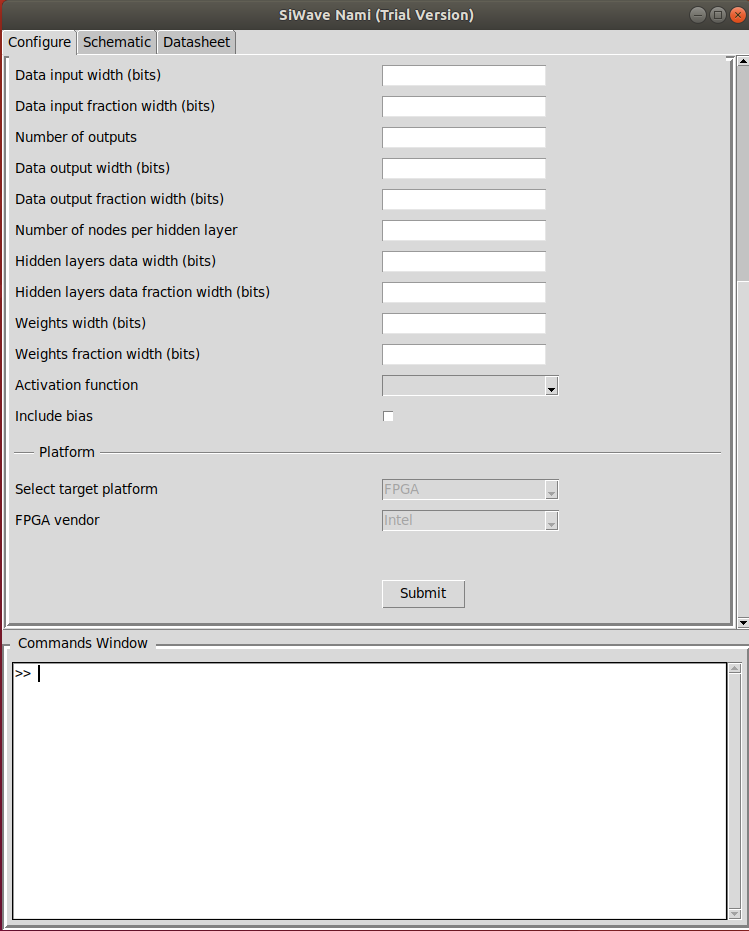The height and width of the screenshot is (931, 749).
Task: Select the Configure tab
Action: pos(40,42)
